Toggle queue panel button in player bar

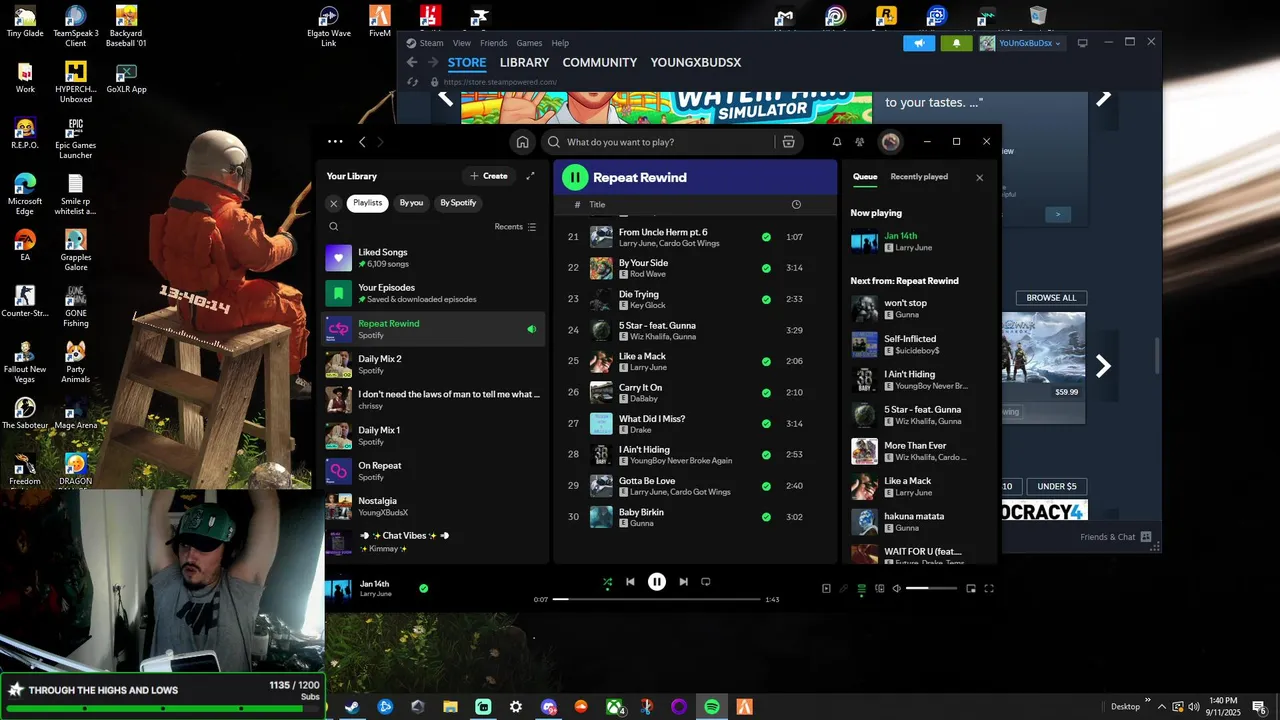point(861,589)
